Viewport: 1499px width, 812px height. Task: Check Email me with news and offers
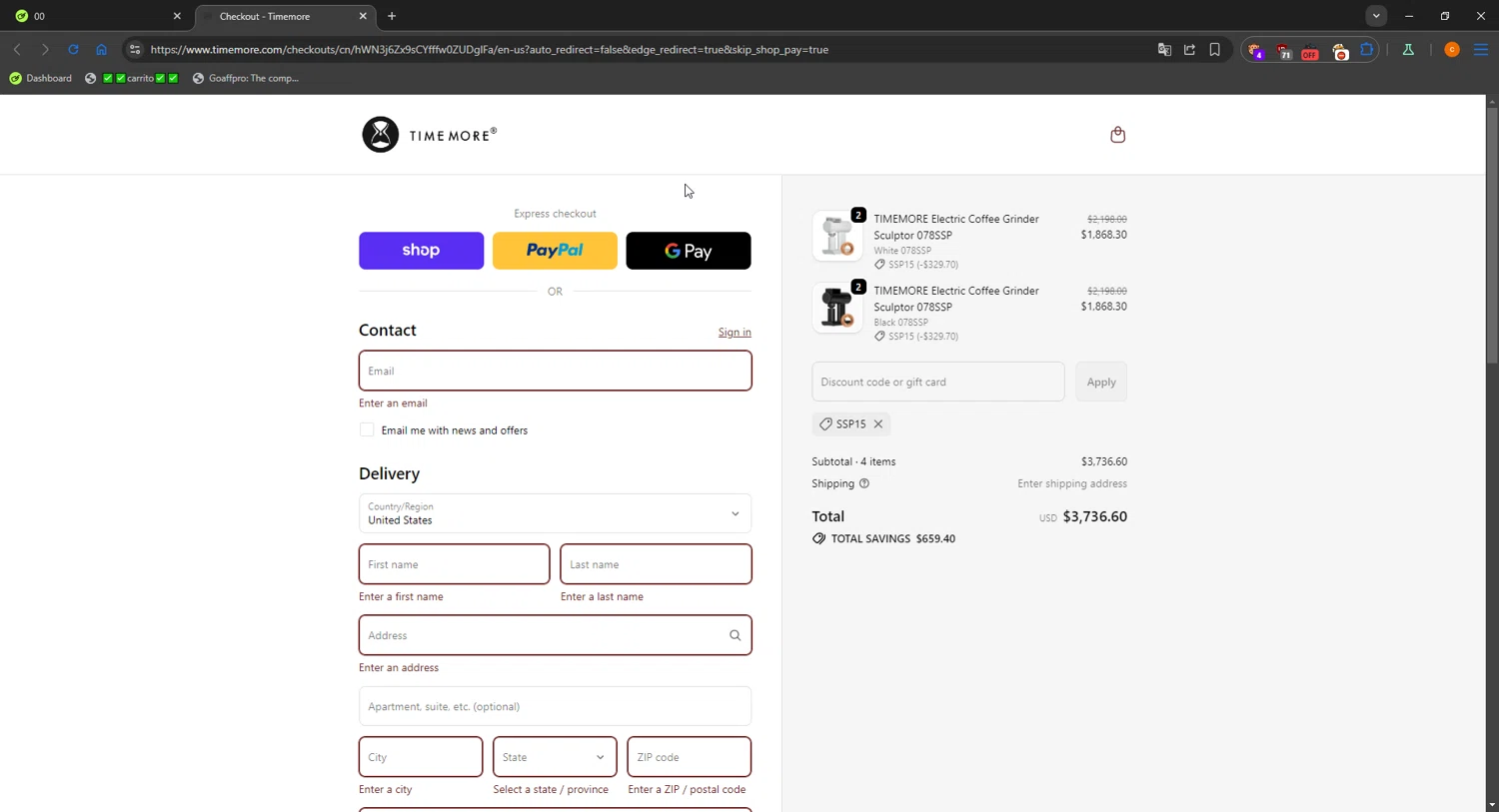(367, 430)
